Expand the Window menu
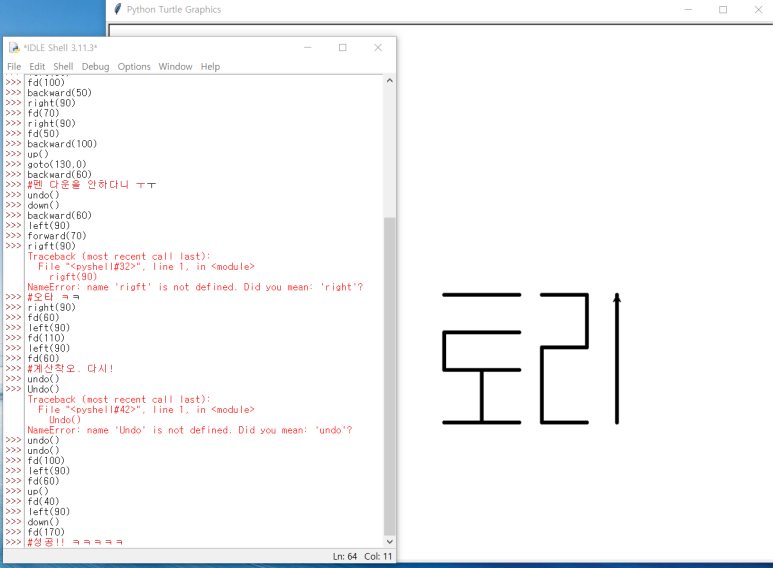The height and width of the screenshot is (568, 773). (x=175, y=67)
